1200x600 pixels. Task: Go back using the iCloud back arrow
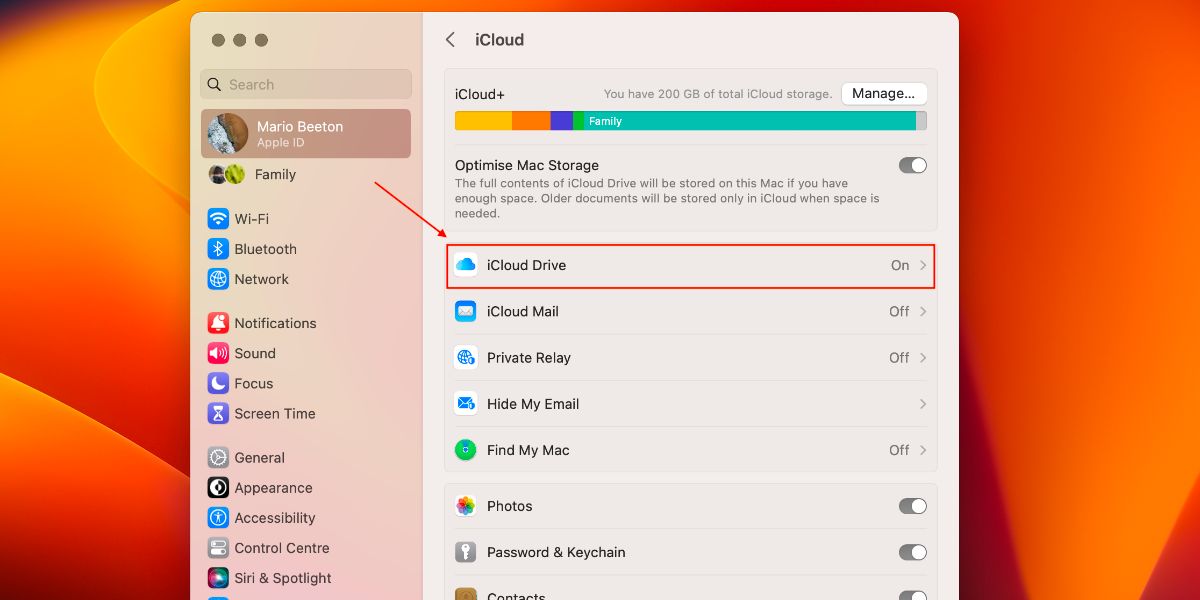point(450,39)
